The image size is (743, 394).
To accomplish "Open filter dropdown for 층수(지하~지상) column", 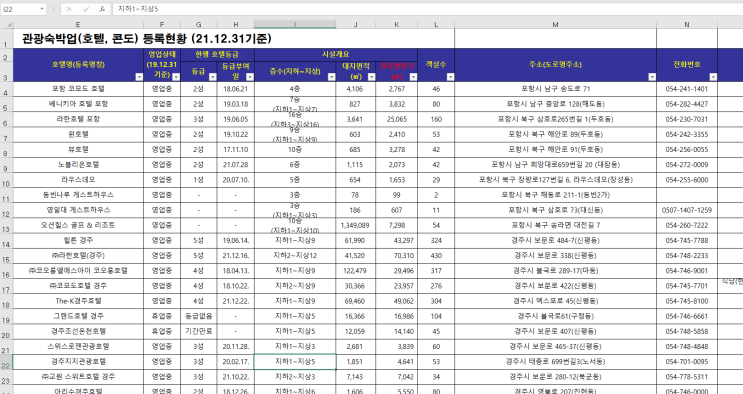I will coord(331,77).
